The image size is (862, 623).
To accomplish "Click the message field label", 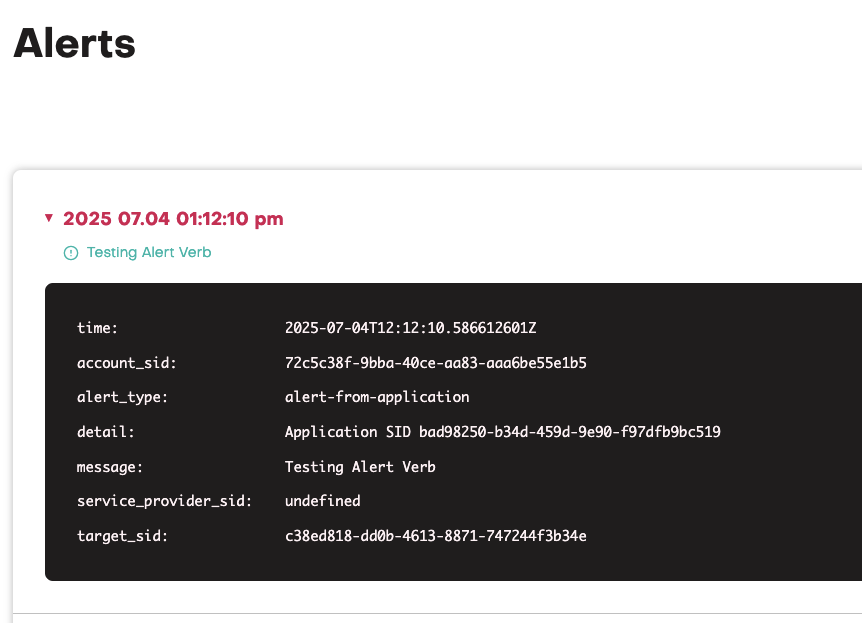I will point(110,466).
